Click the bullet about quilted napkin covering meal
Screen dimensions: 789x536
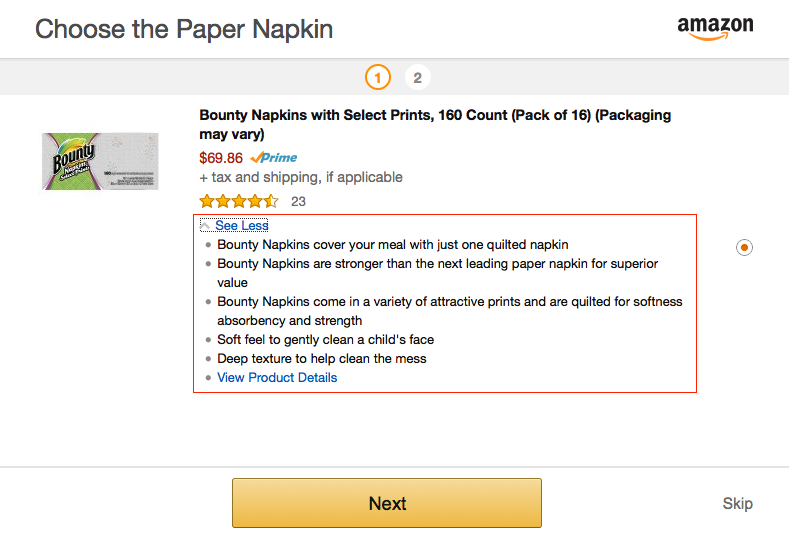click(393, 245)
